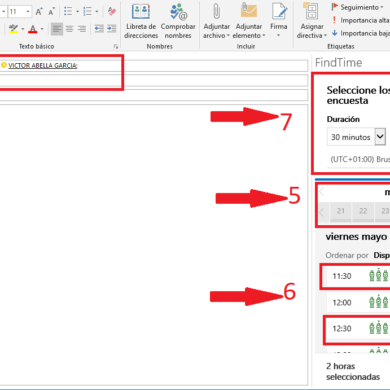Mark message as Importancia baja
Screen dimensions: 390x390
coord(360,33)
